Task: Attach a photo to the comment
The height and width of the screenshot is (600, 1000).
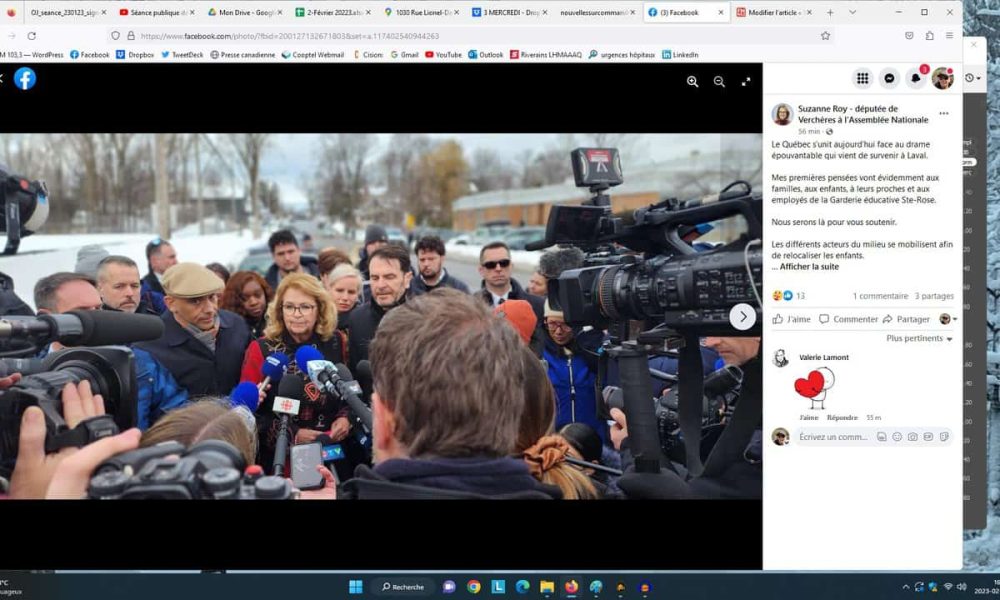Action: [911, 437]
